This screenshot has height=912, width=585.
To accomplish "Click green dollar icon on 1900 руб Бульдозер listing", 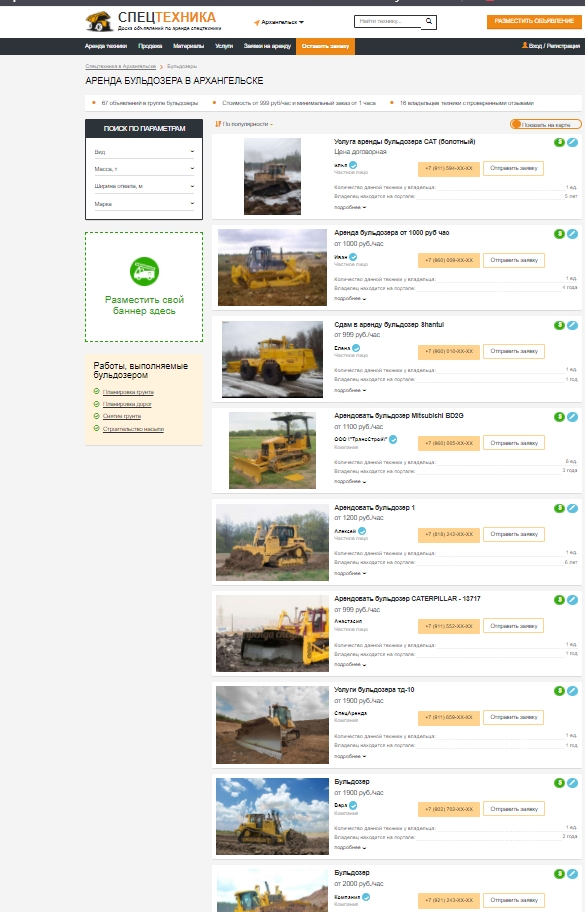I will 559,783.
